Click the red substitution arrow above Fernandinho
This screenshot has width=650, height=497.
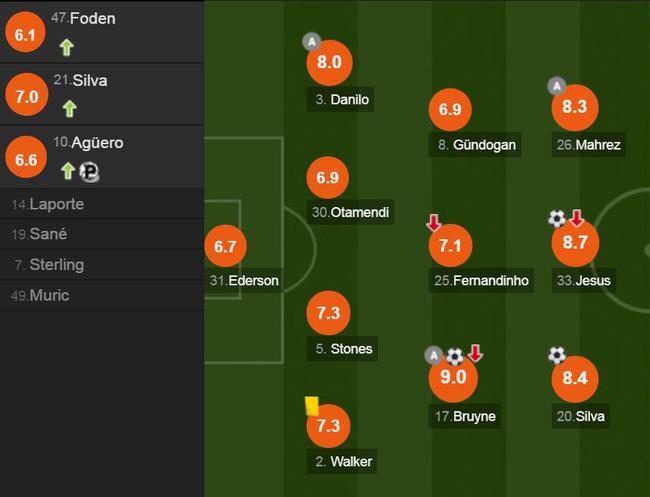[x=434, y=223]
